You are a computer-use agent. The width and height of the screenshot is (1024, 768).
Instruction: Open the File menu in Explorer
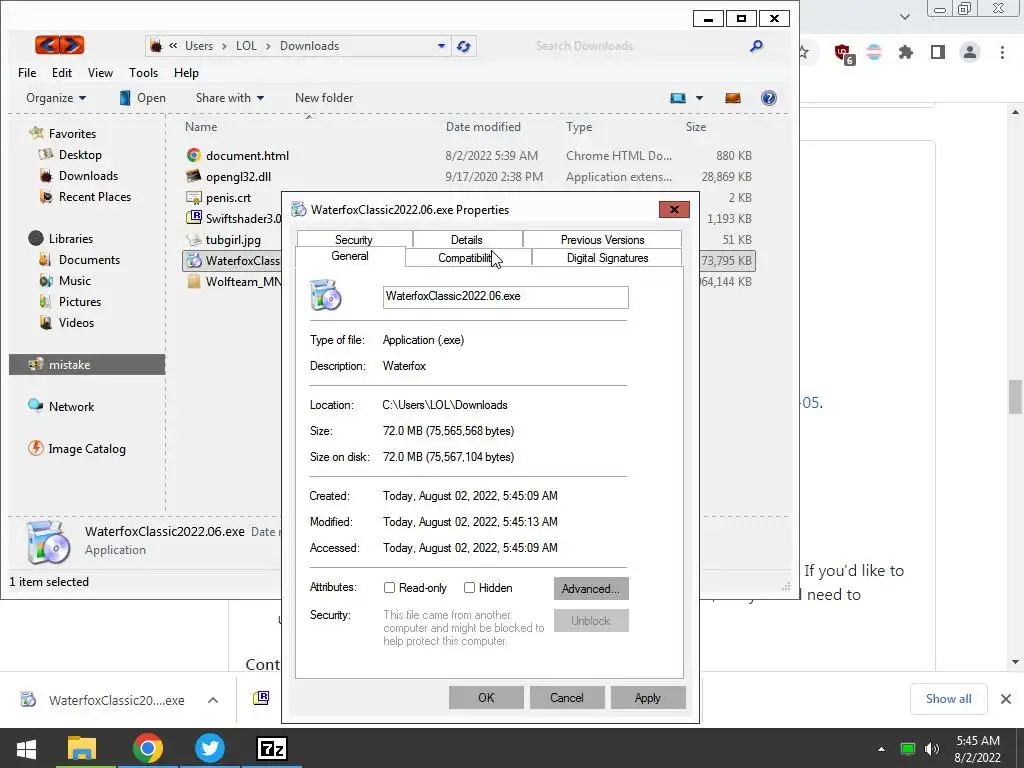click(x=27, y=72)
